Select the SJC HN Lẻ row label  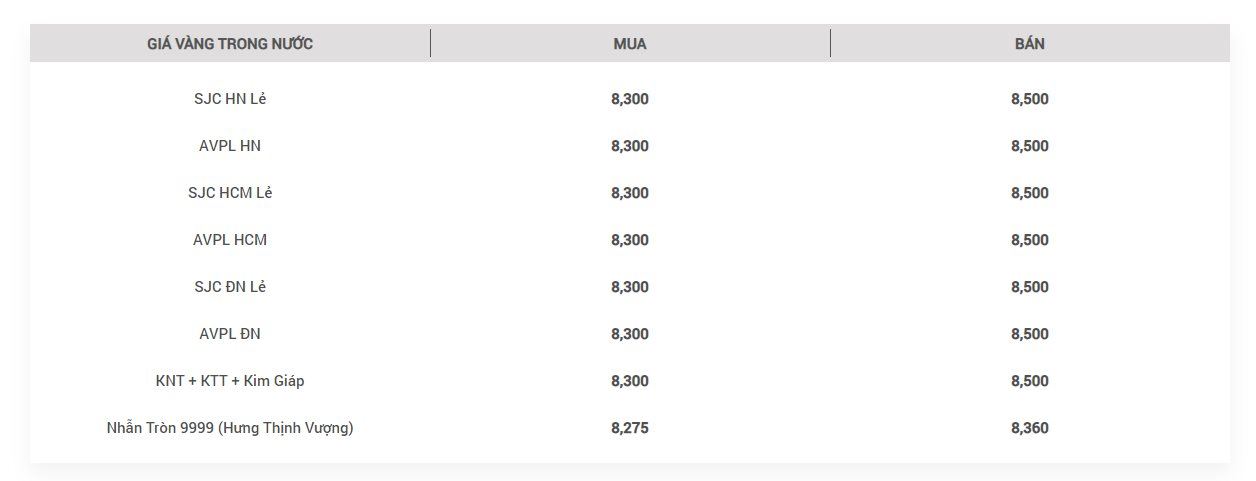pos(230,99)
